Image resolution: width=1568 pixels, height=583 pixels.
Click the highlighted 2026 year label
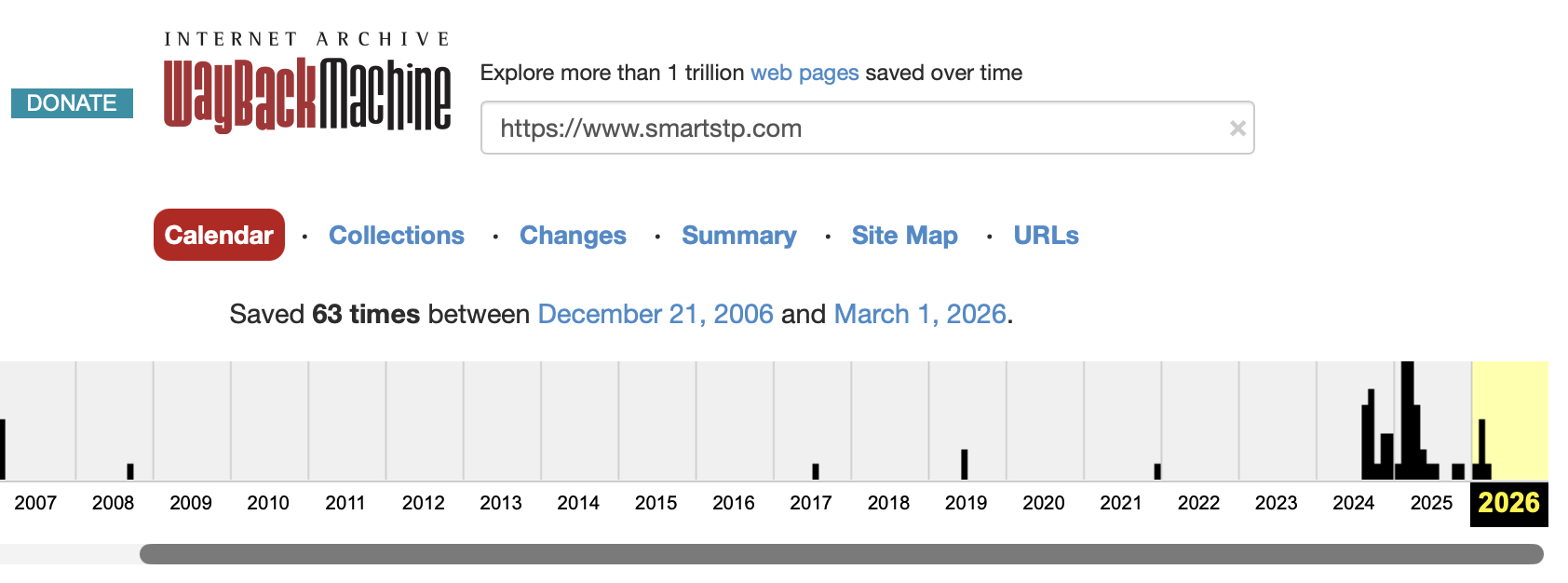click(x=1509, y=504)
